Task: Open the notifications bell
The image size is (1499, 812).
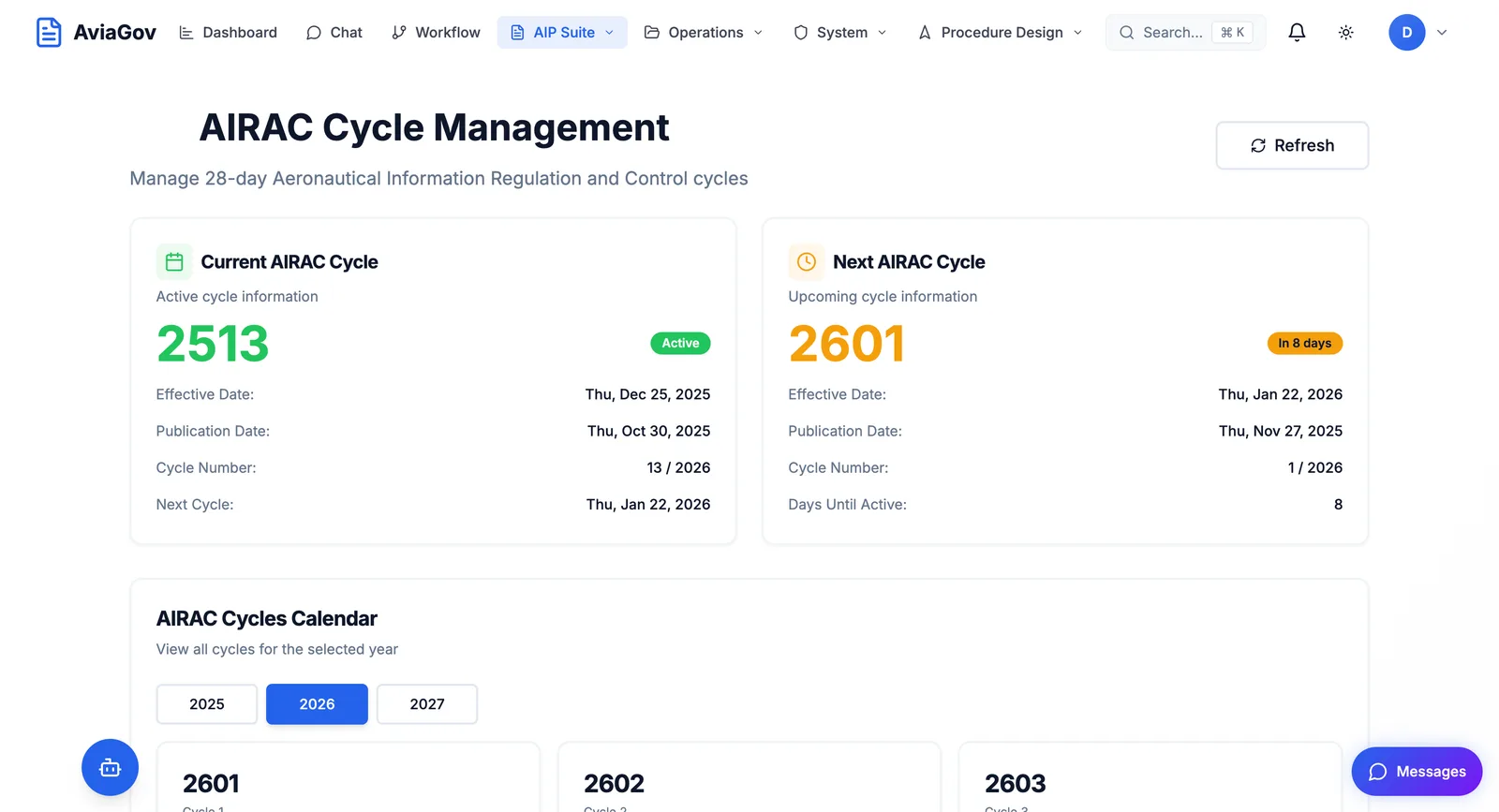Action: pyautogui.click(x=1297, y=33)
